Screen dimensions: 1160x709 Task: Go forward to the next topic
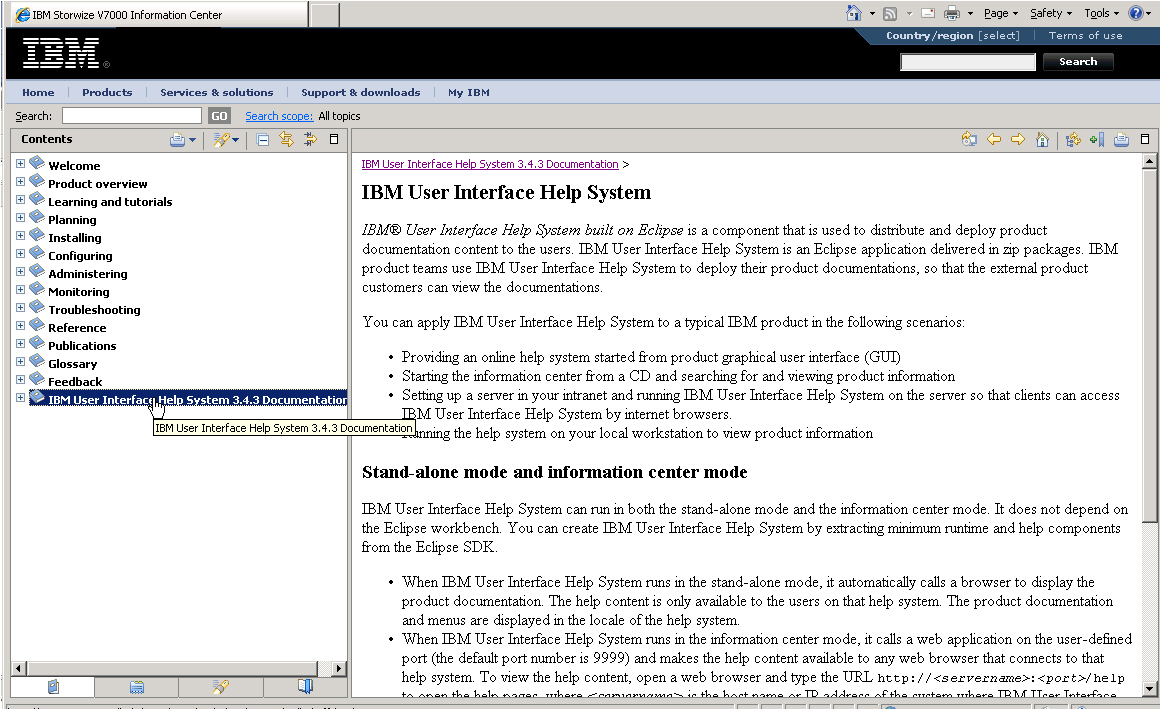1018,139
